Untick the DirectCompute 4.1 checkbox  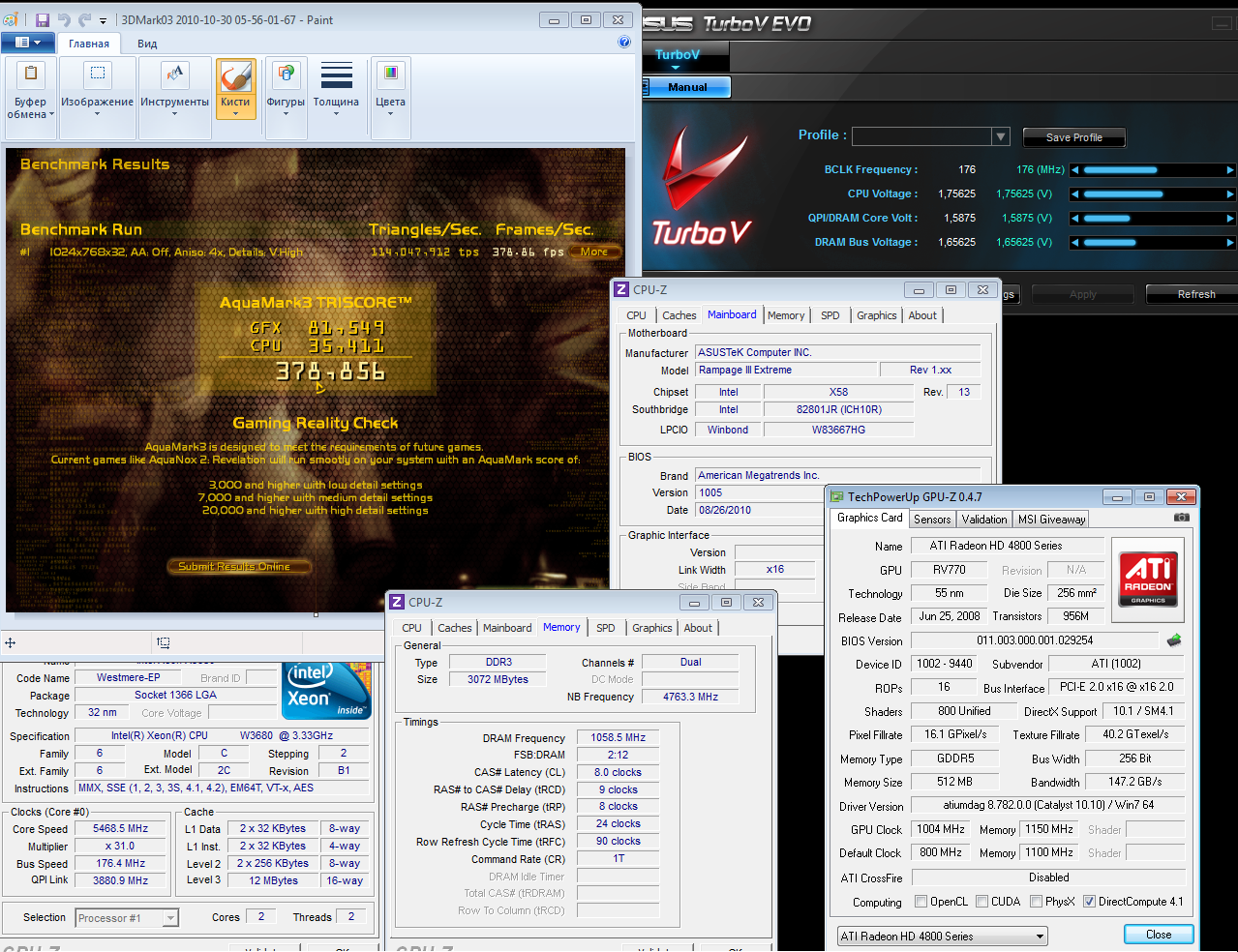1090,902
